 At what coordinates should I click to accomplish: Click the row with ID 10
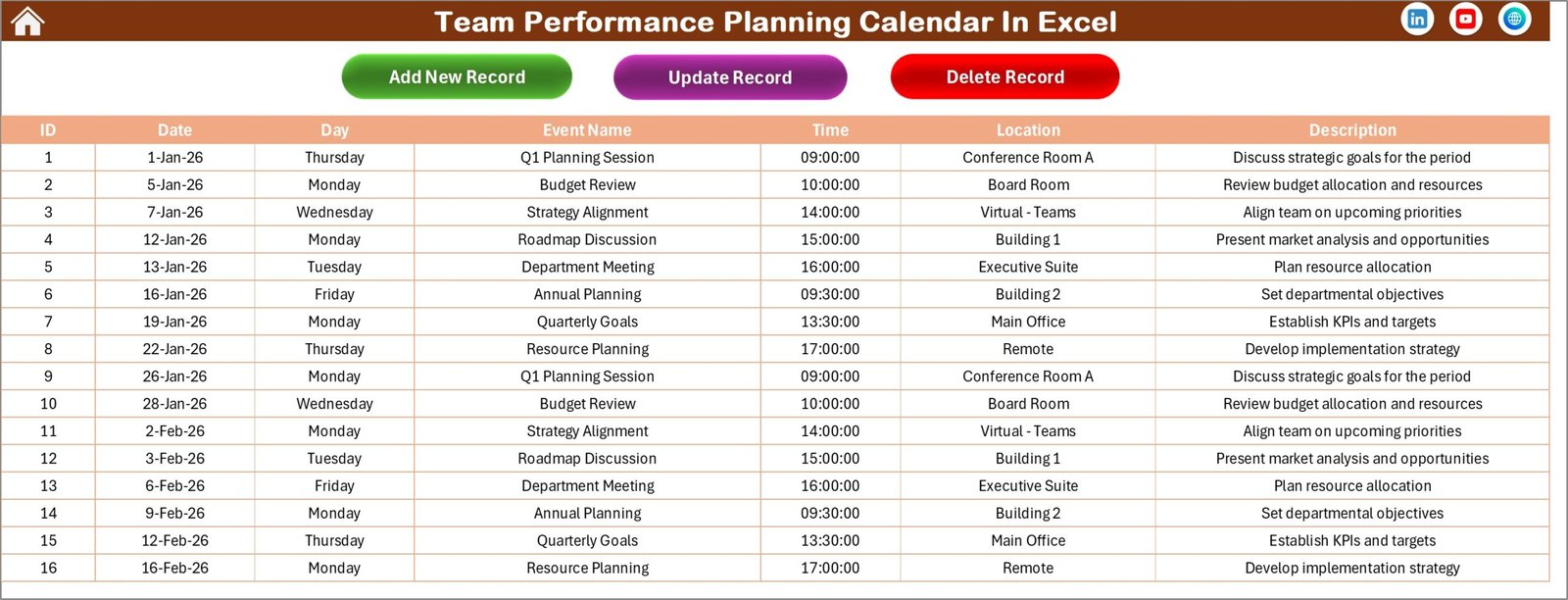click(x=48, y=403)
